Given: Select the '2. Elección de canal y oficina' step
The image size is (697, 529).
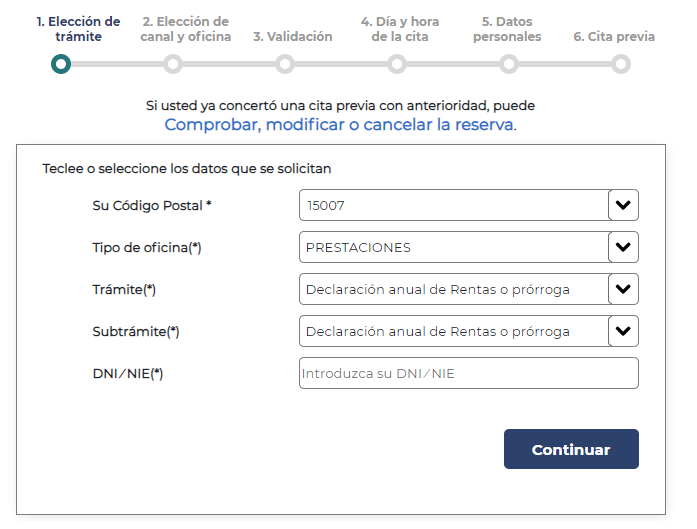Looking at the screenshot, I should tap(186, 29).
